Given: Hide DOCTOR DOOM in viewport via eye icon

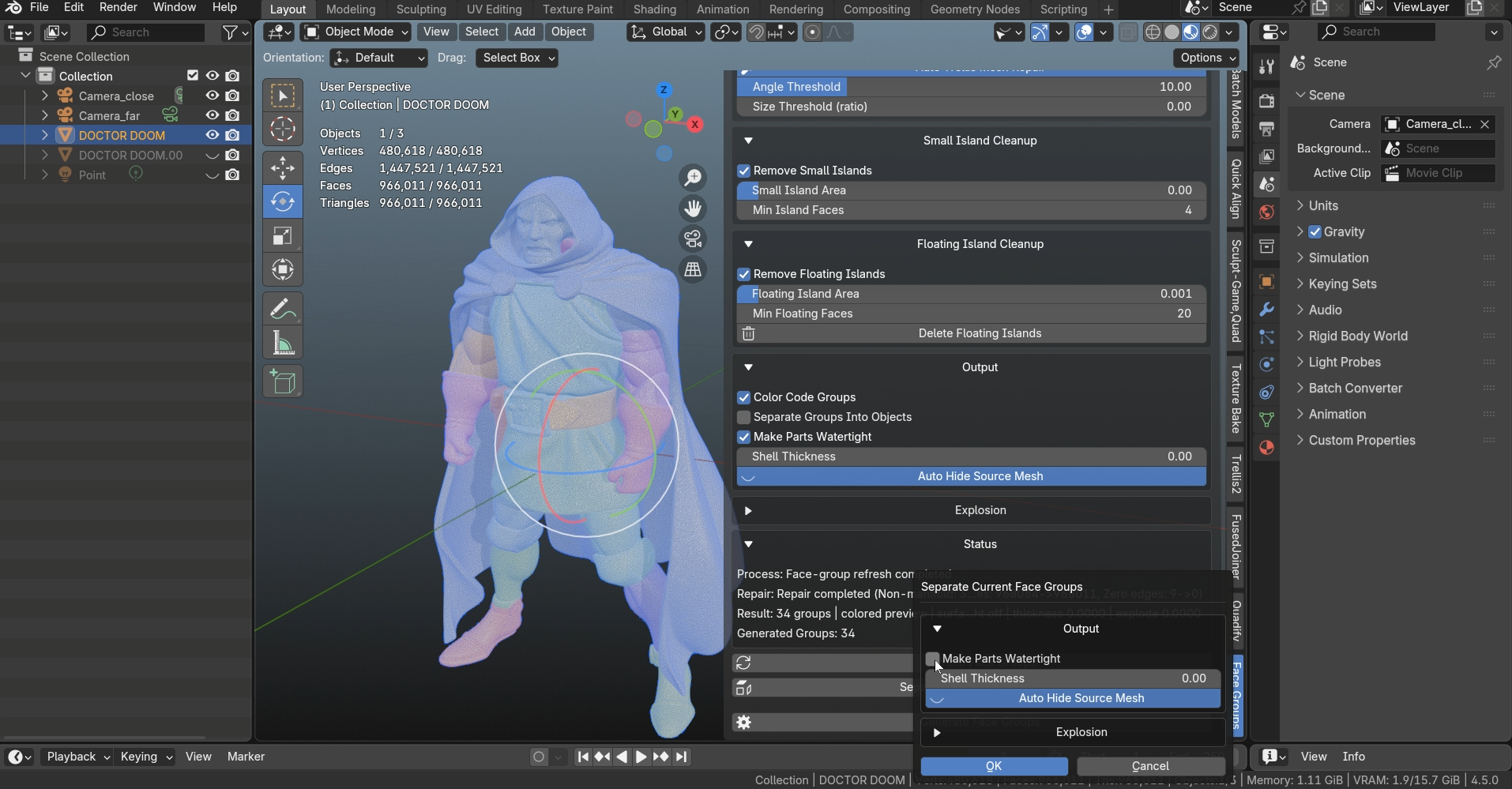Looking at the screenshot, I should pyautogui.click(x=212, y=135).
